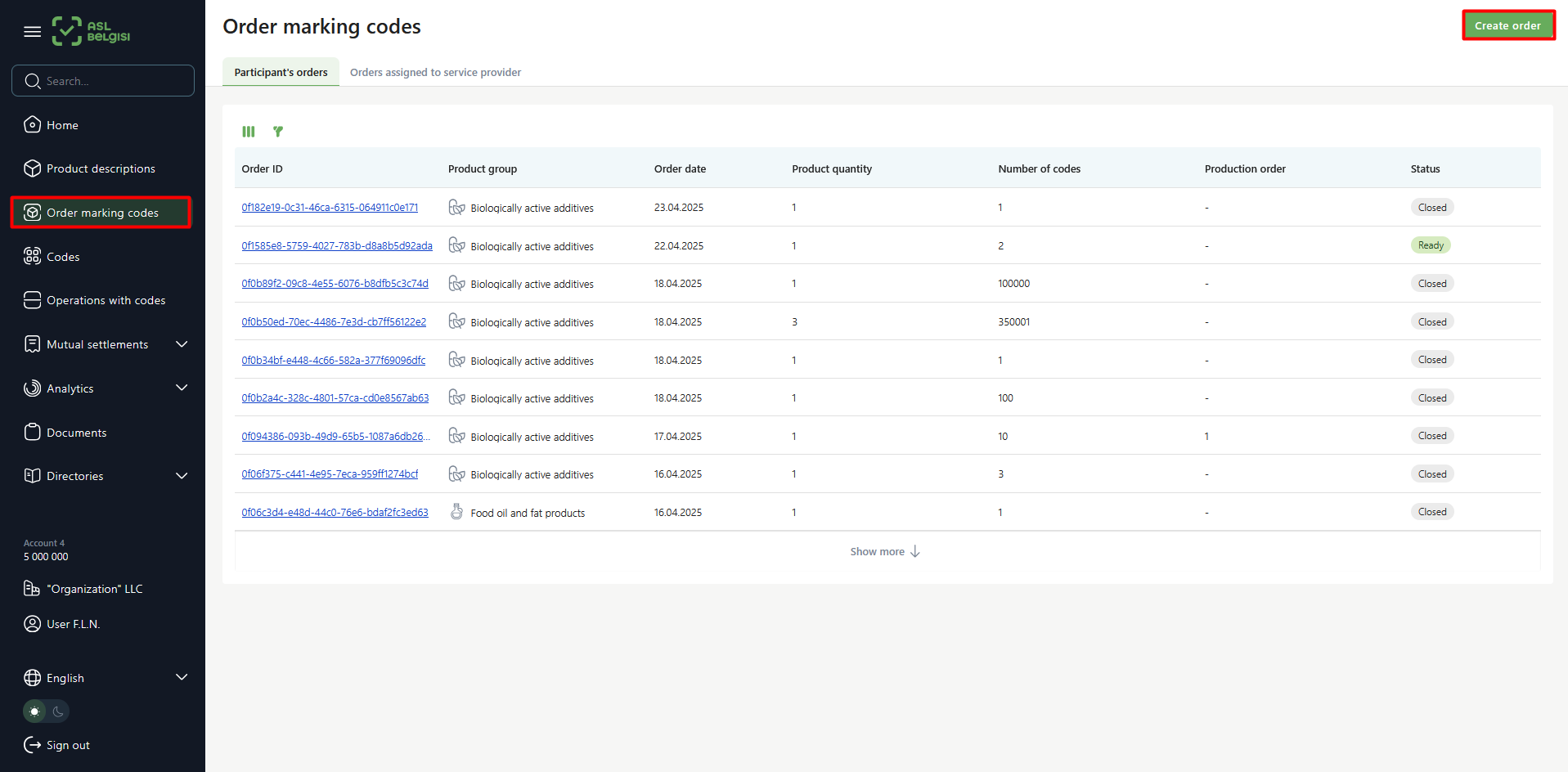This screenshot has width=1568, height=772.
Task: Click the Directories book icon
Action: (33, 476)
